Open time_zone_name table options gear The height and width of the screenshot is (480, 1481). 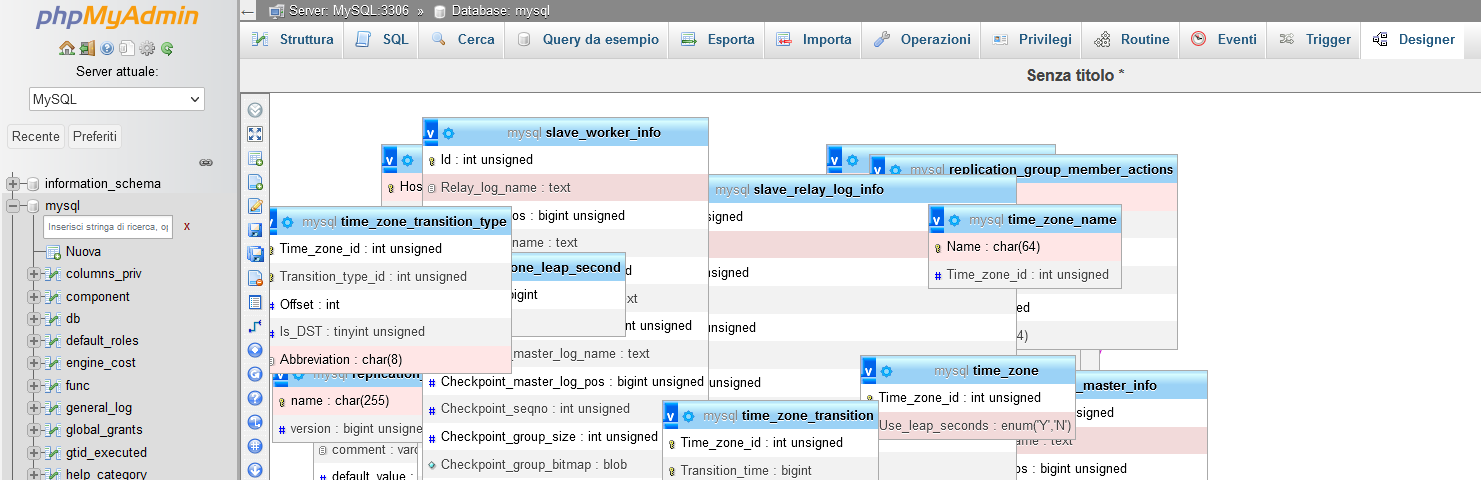pyautogui.click(x=954, y=220)
